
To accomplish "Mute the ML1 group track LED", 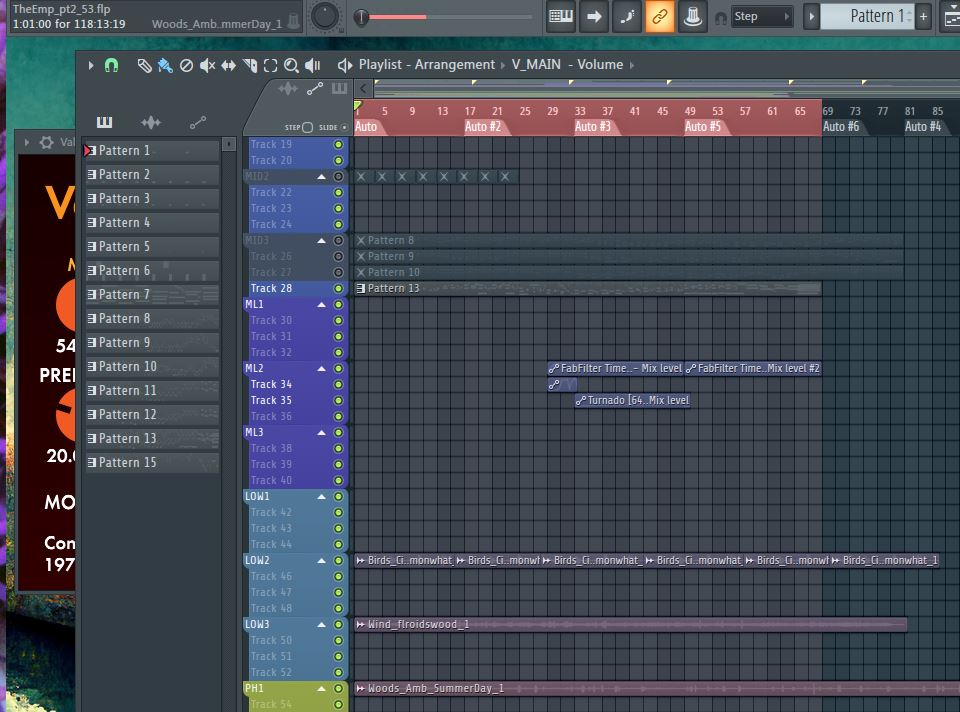I will coord(338,304).
